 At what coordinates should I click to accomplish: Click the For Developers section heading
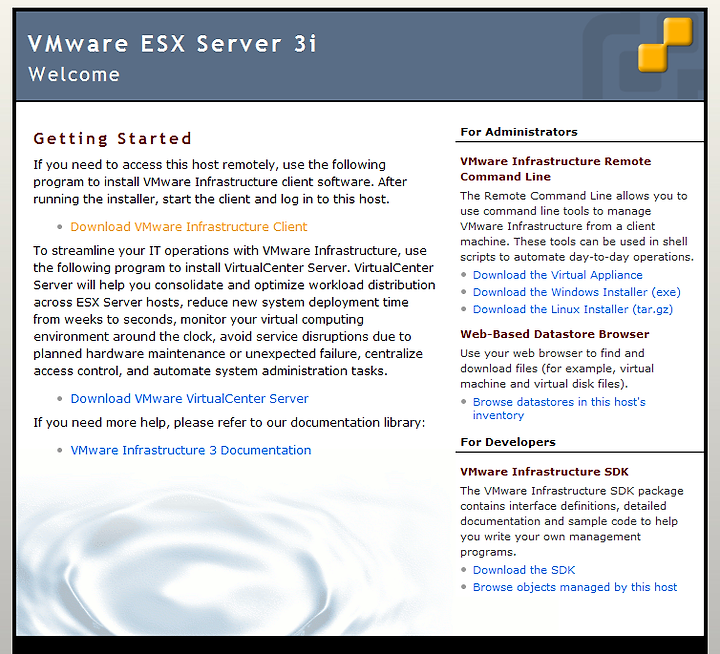pyautogui.click(x=508, y=442)
